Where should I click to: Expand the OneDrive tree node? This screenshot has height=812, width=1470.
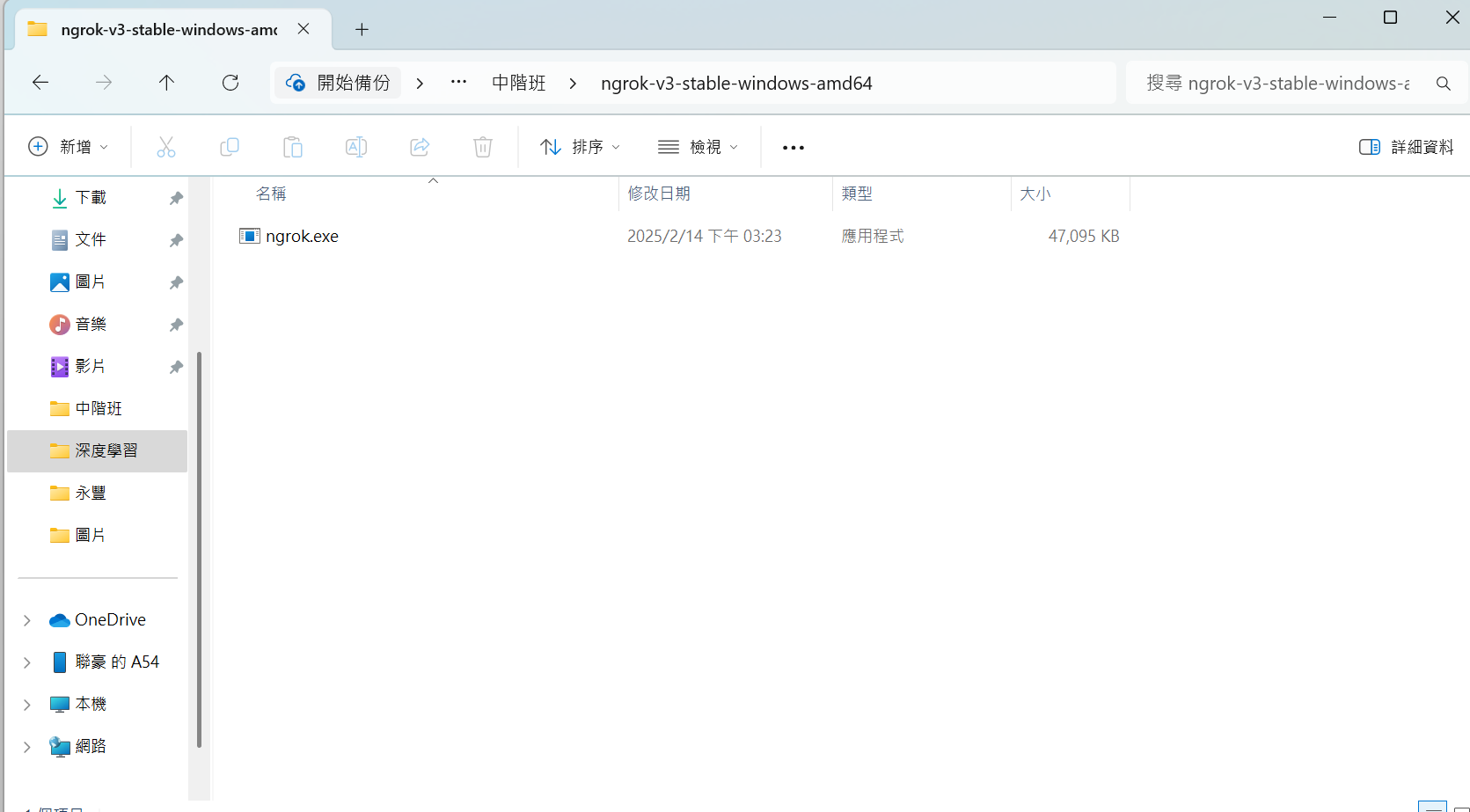point(27,620)
